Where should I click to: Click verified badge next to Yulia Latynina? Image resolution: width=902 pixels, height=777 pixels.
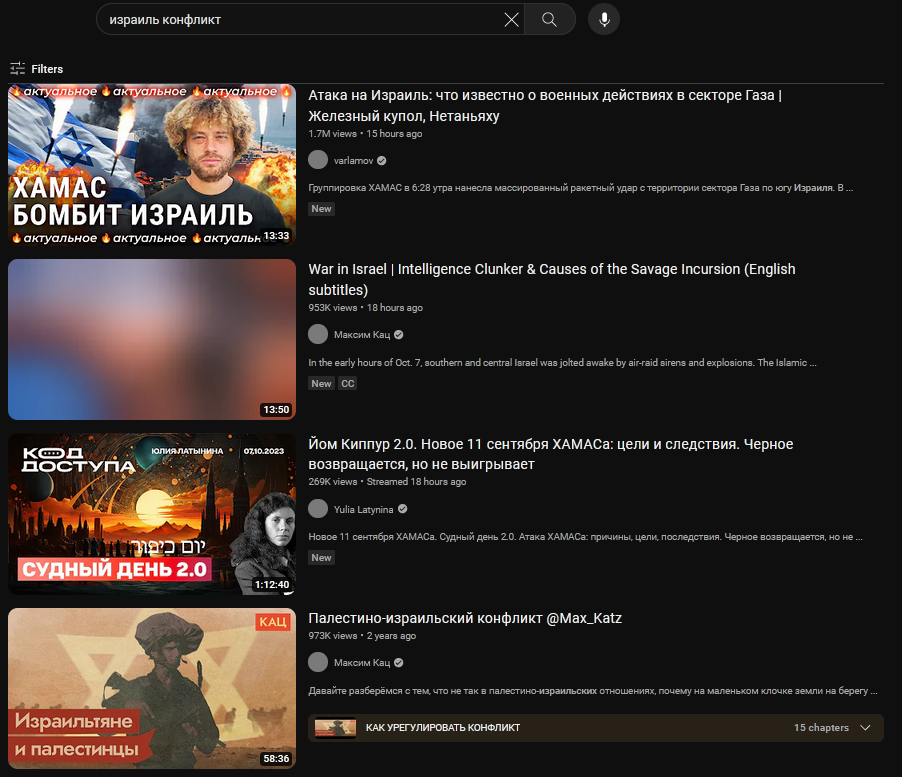coord(403,509)
